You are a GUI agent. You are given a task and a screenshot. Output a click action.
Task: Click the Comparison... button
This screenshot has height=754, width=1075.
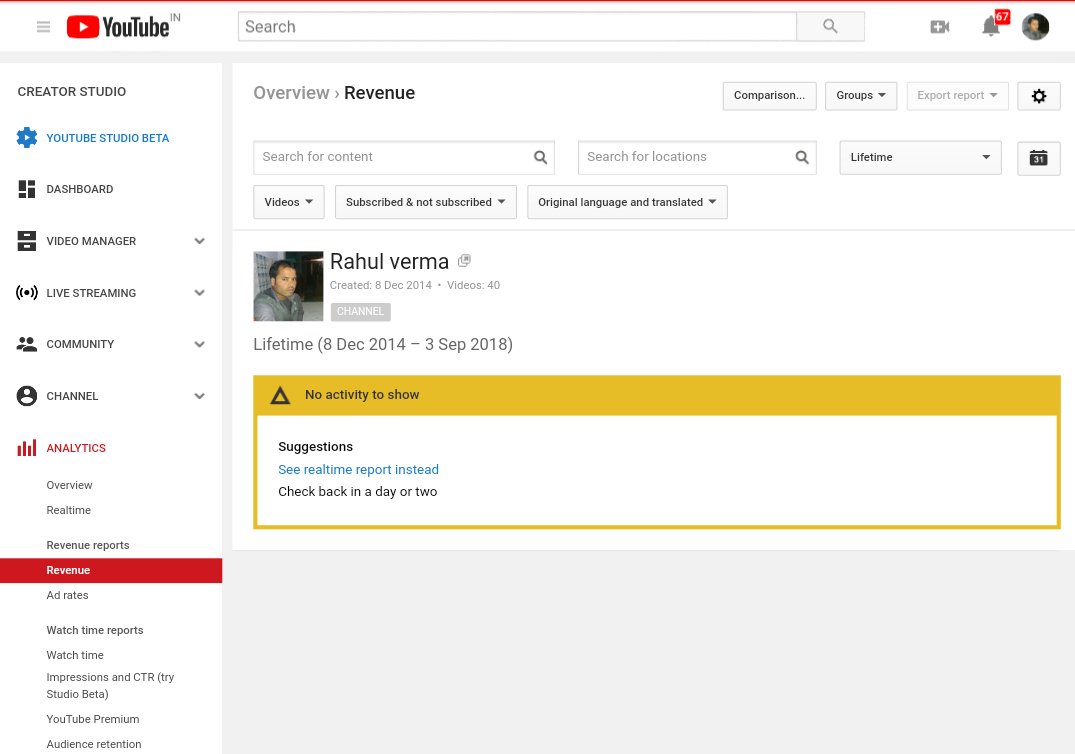769,96
